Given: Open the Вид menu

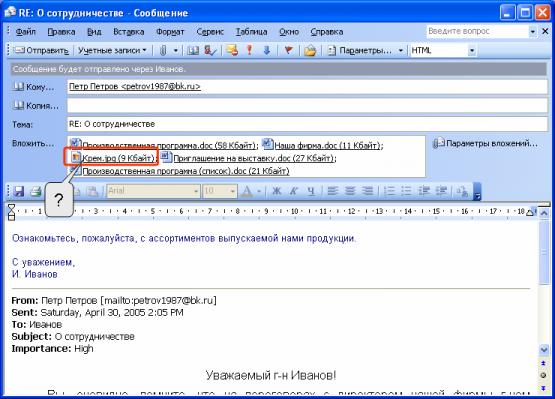Looking at the screenshot, I should (x=94, y=32).
